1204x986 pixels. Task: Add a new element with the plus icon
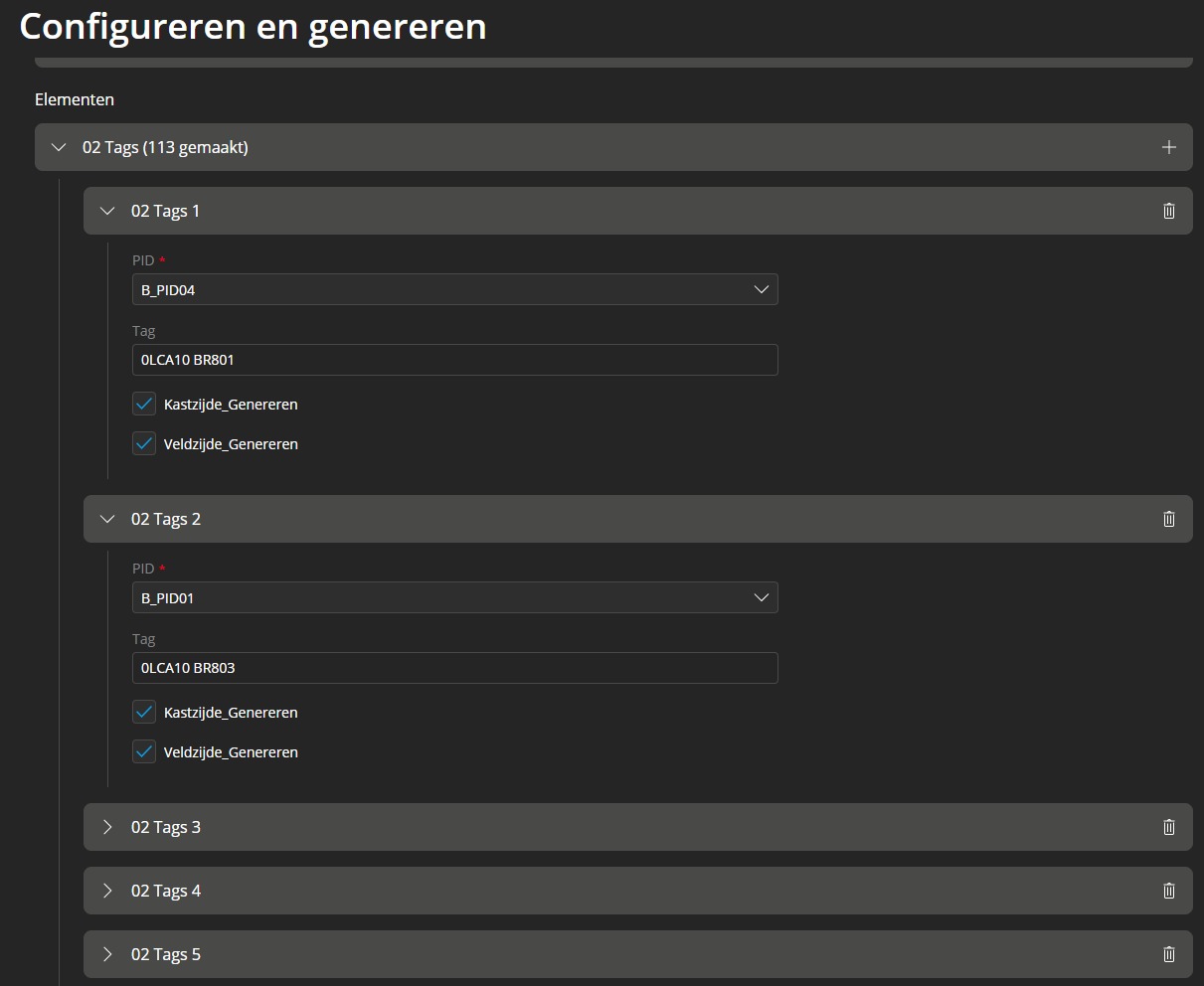[x=1168, y=147]
